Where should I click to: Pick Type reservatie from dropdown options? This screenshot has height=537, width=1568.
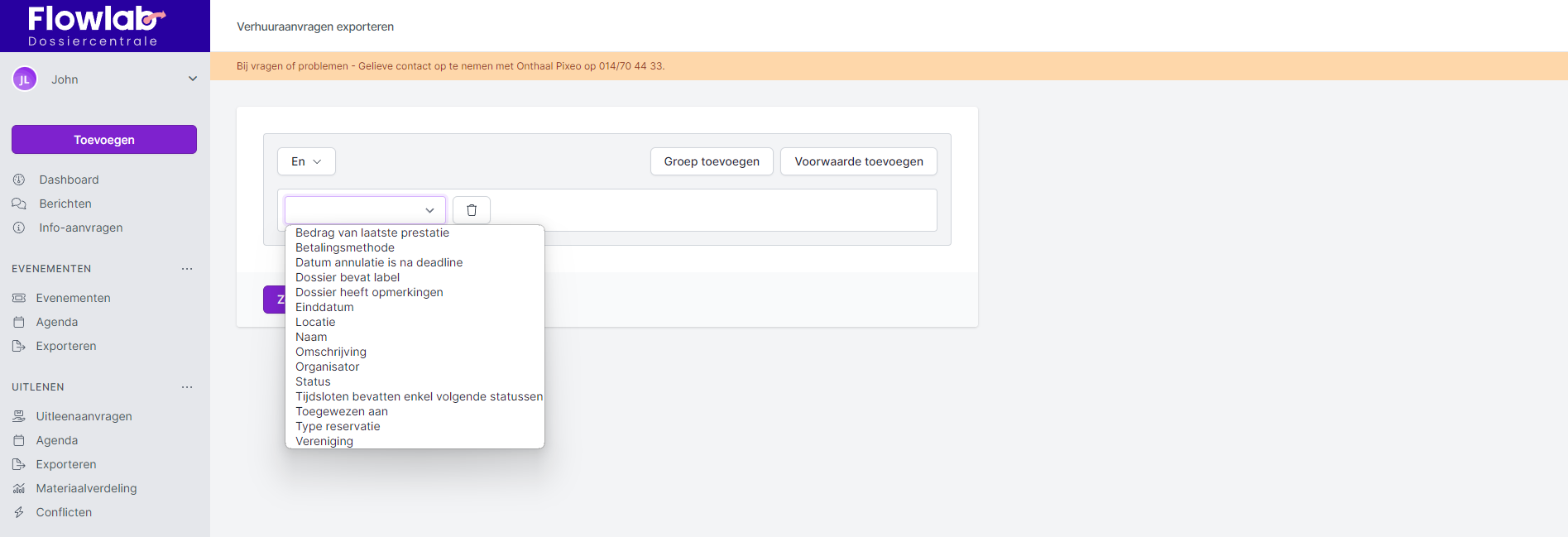pyautogui.click(x=338, y=426)
